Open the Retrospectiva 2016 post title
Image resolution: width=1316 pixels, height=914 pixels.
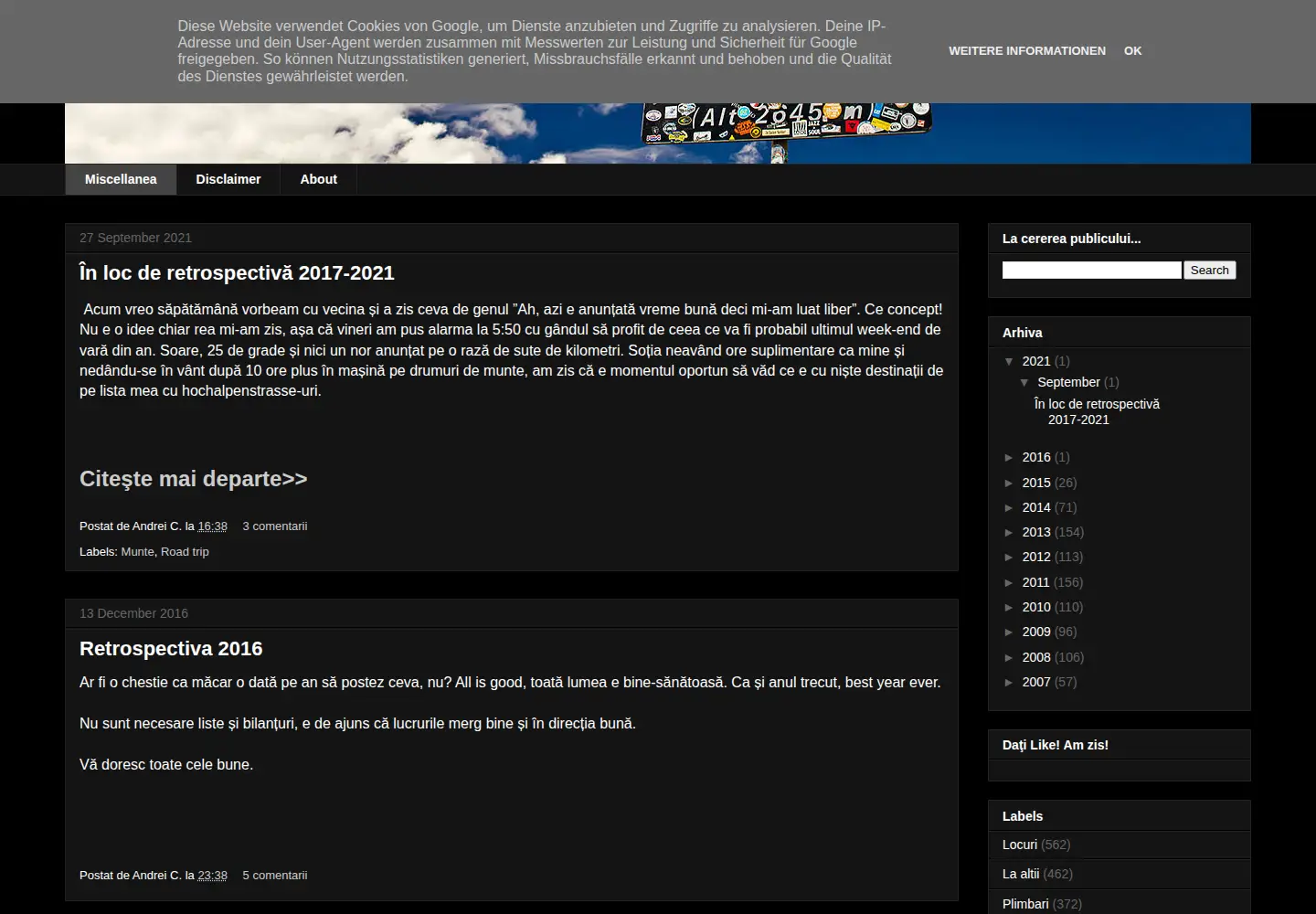(171, 649)
